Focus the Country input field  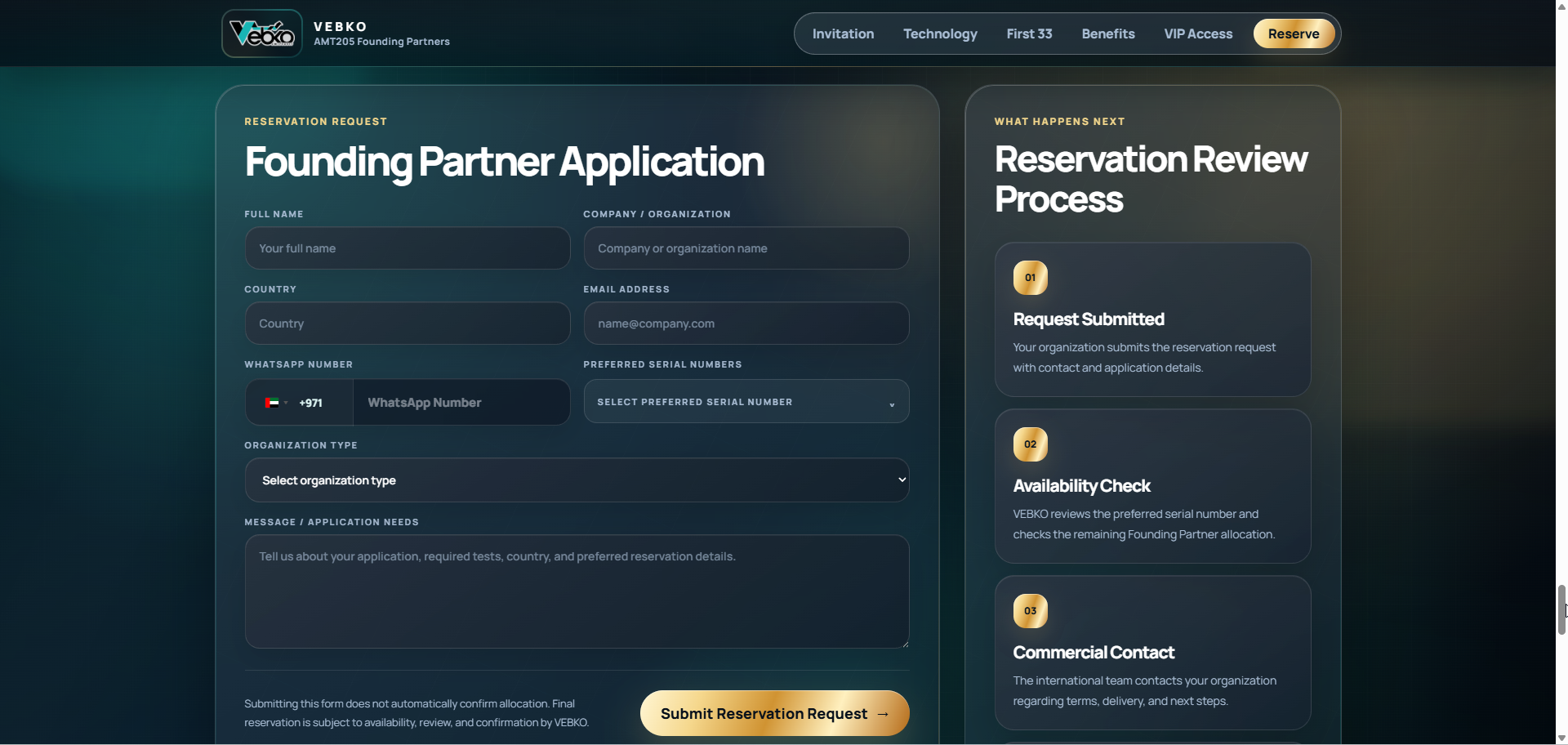(x=408, y=323)
